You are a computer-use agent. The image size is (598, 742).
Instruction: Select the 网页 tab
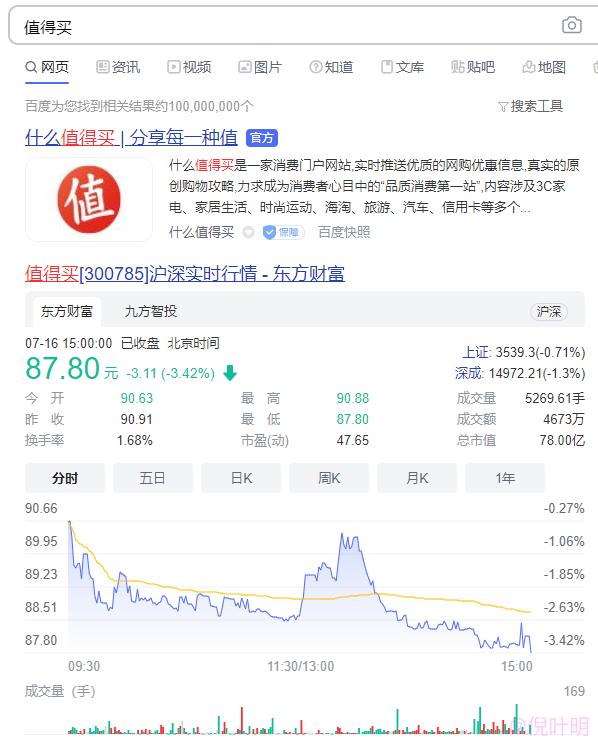(47, 67)
